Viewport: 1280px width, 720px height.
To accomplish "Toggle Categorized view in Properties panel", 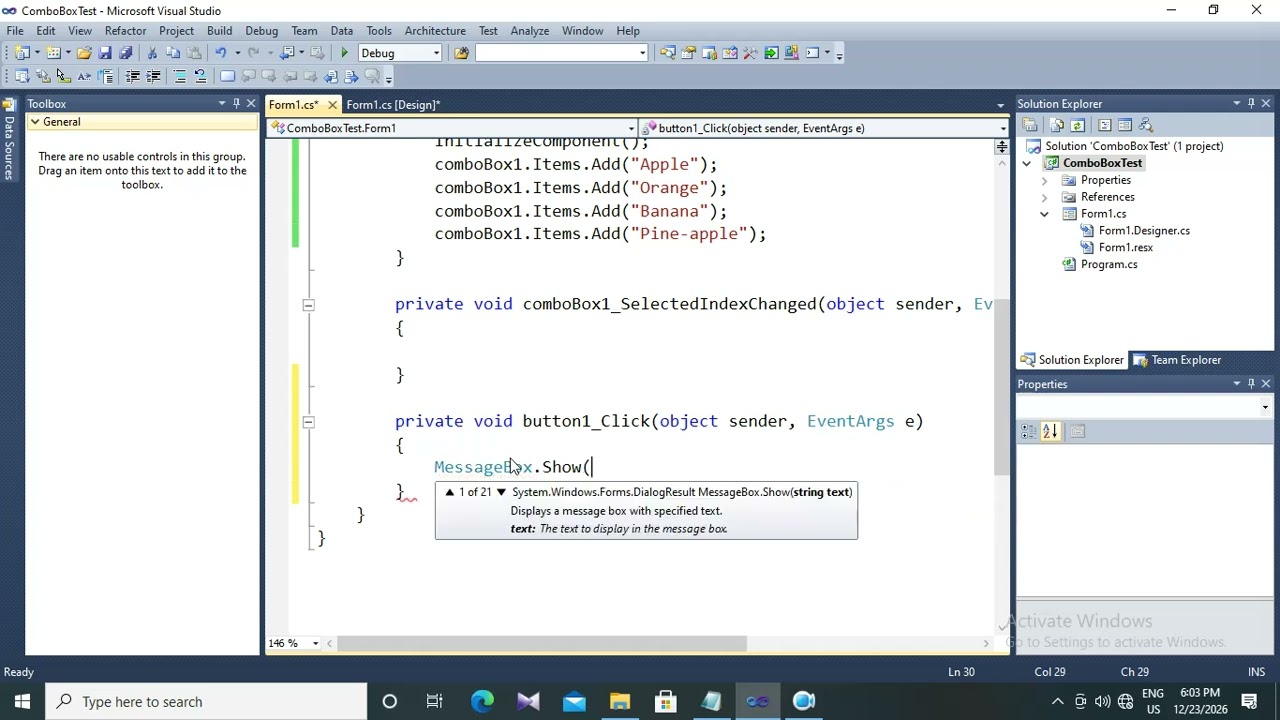I will point(1029,431).
